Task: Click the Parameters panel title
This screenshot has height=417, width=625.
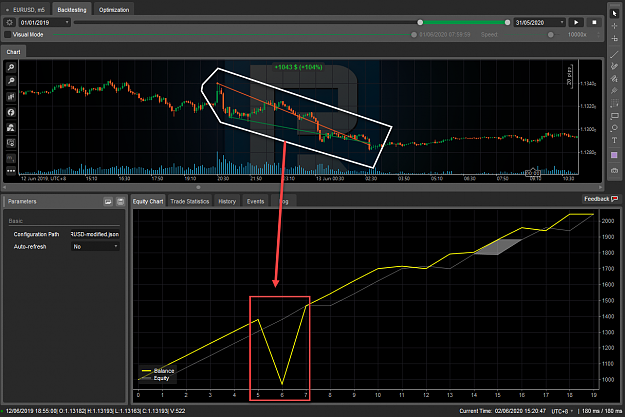Action: pyautogui.click(x=22, y=201)
